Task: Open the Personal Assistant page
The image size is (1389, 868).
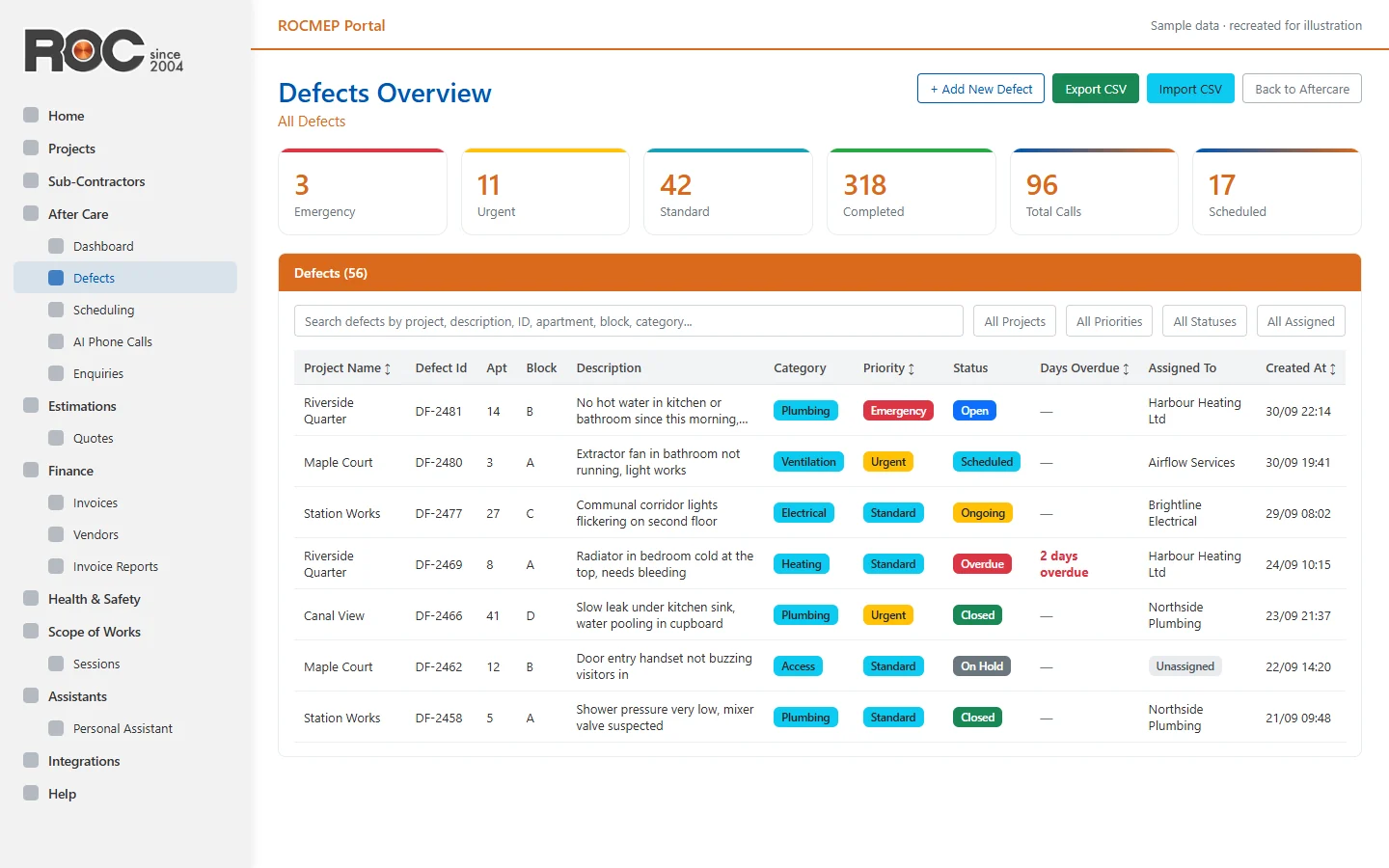Action: (125, 728)
